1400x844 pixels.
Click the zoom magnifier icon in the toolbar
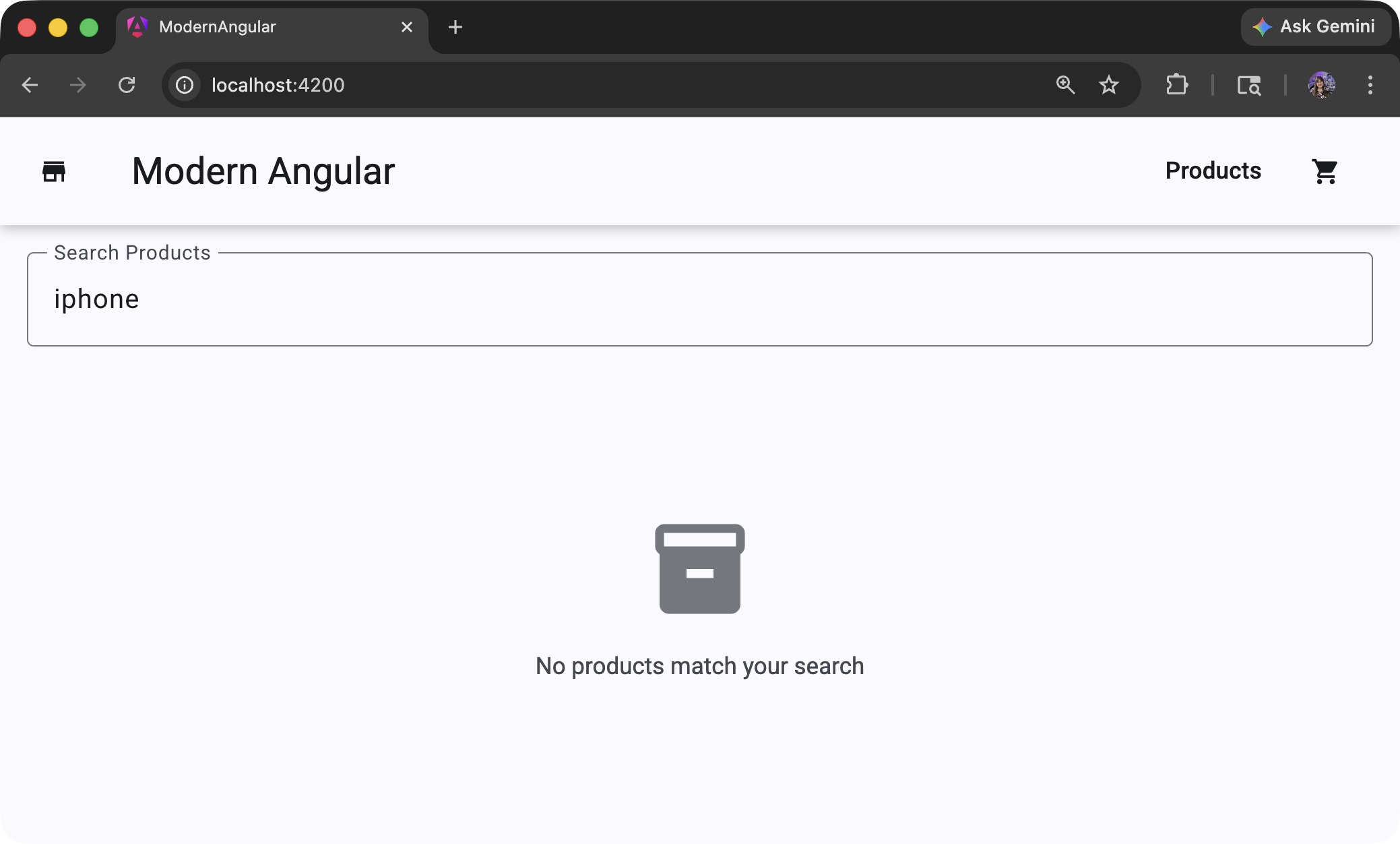1064,85
